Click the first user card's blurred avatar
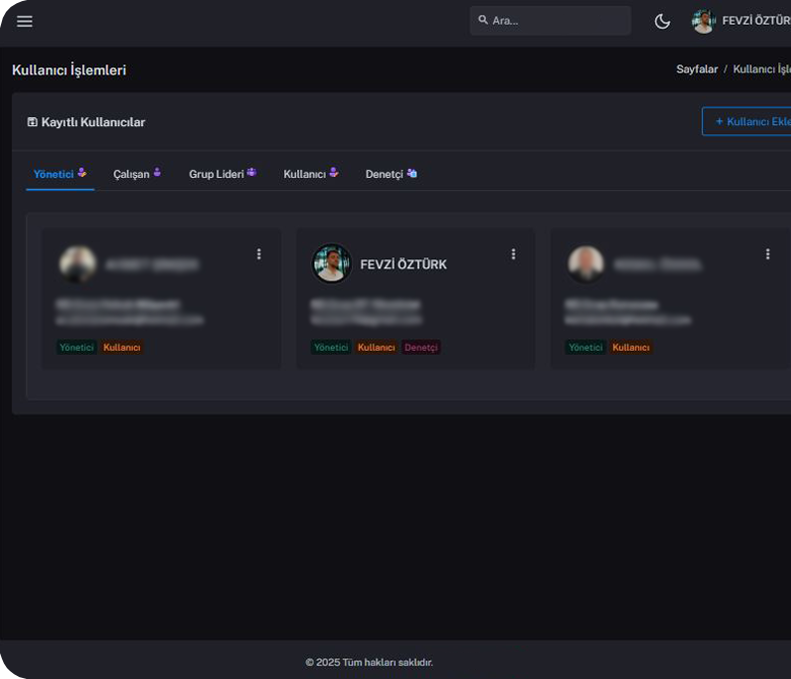 point(77,264)
